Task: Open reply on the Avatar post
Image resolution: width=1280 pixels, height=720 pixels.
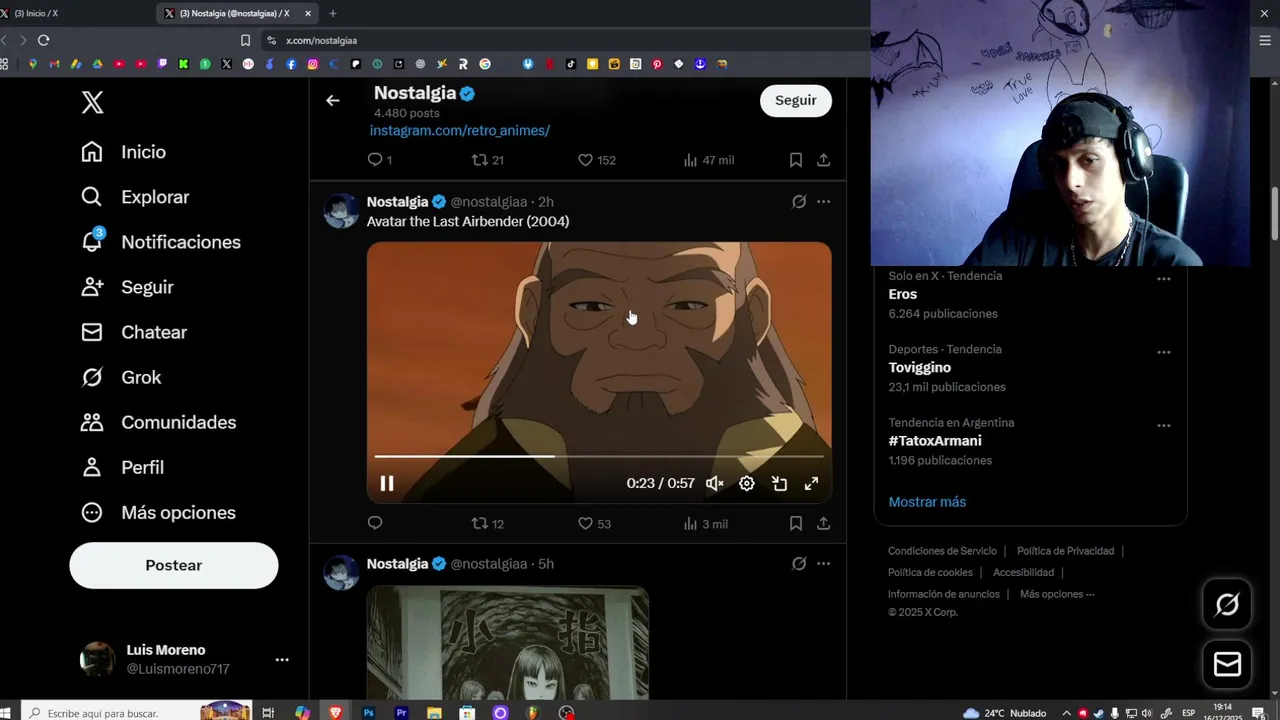Action: 375,523
